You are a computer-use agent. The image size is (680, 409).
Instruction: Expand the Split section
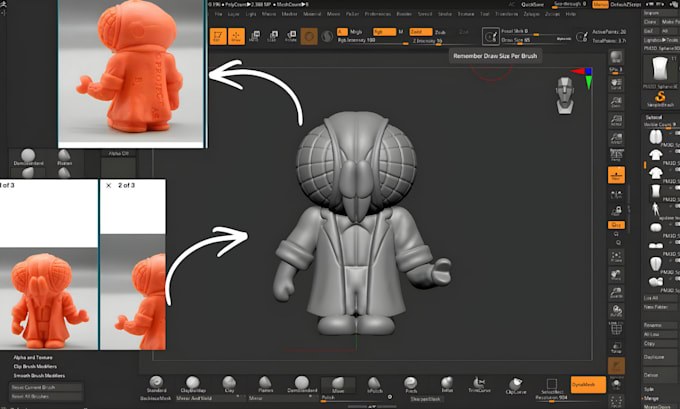pos(649,389)
